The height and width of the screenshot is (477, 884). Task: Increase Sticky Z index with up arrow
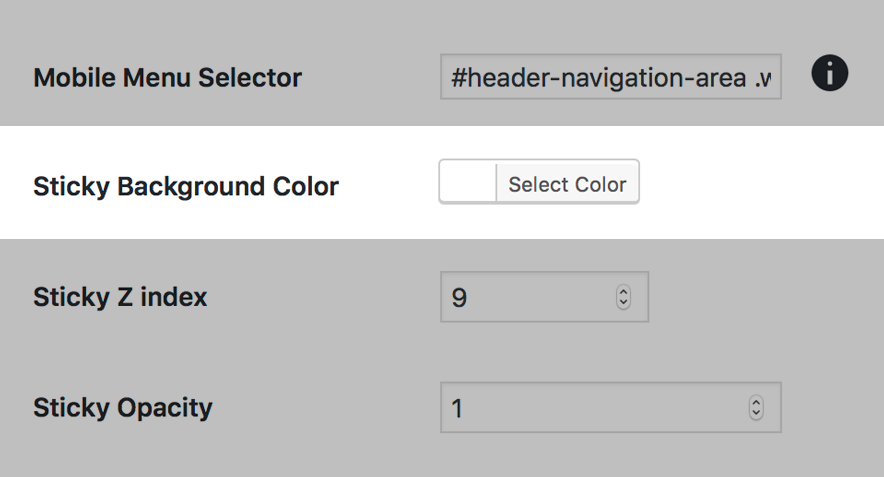coord(624,291)
